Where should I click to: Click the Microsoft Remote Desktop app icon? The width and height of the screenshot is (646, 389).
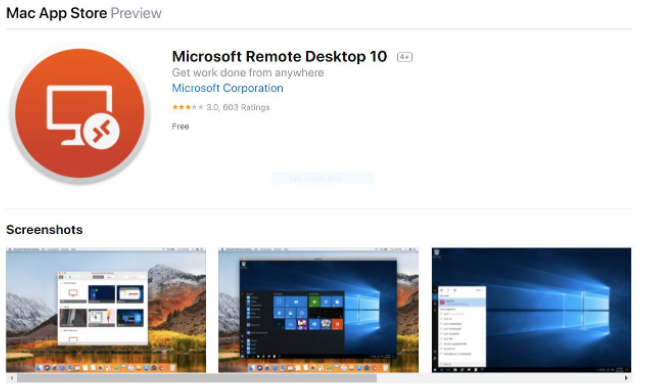click(80, 113)
